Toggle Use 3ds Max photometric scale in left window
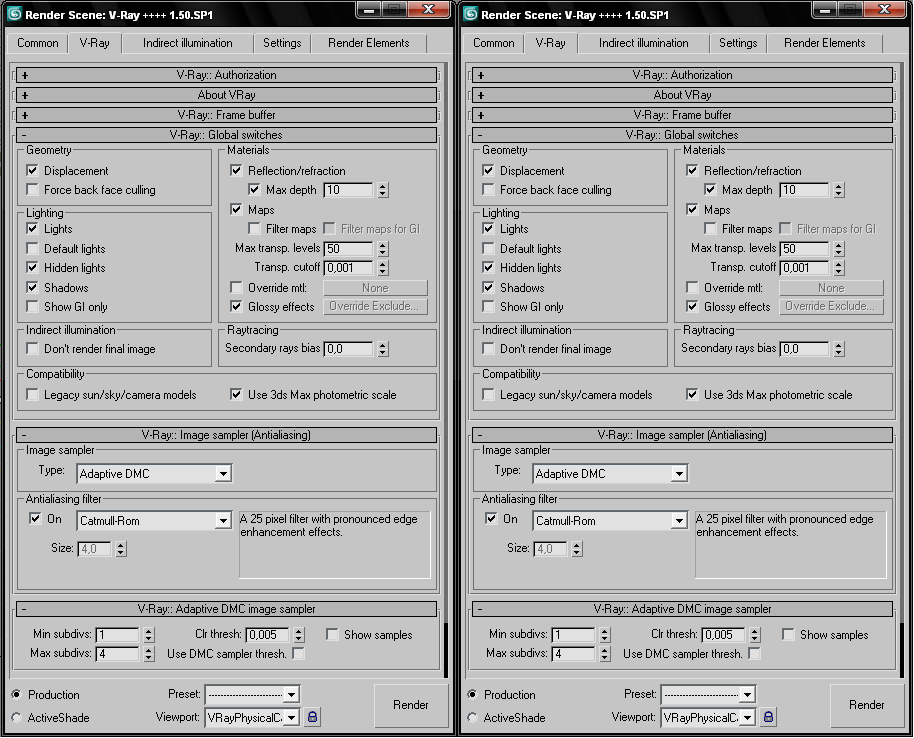The width and height of the screenshot is (914, 738). pos(236,395)
